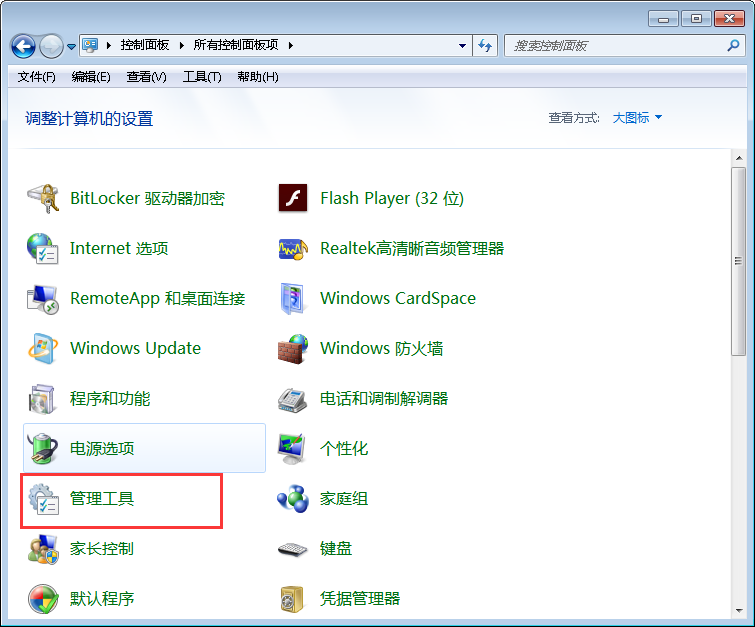Click the refresh button next to address bar
755x627 pixels.
click(485, 46)
